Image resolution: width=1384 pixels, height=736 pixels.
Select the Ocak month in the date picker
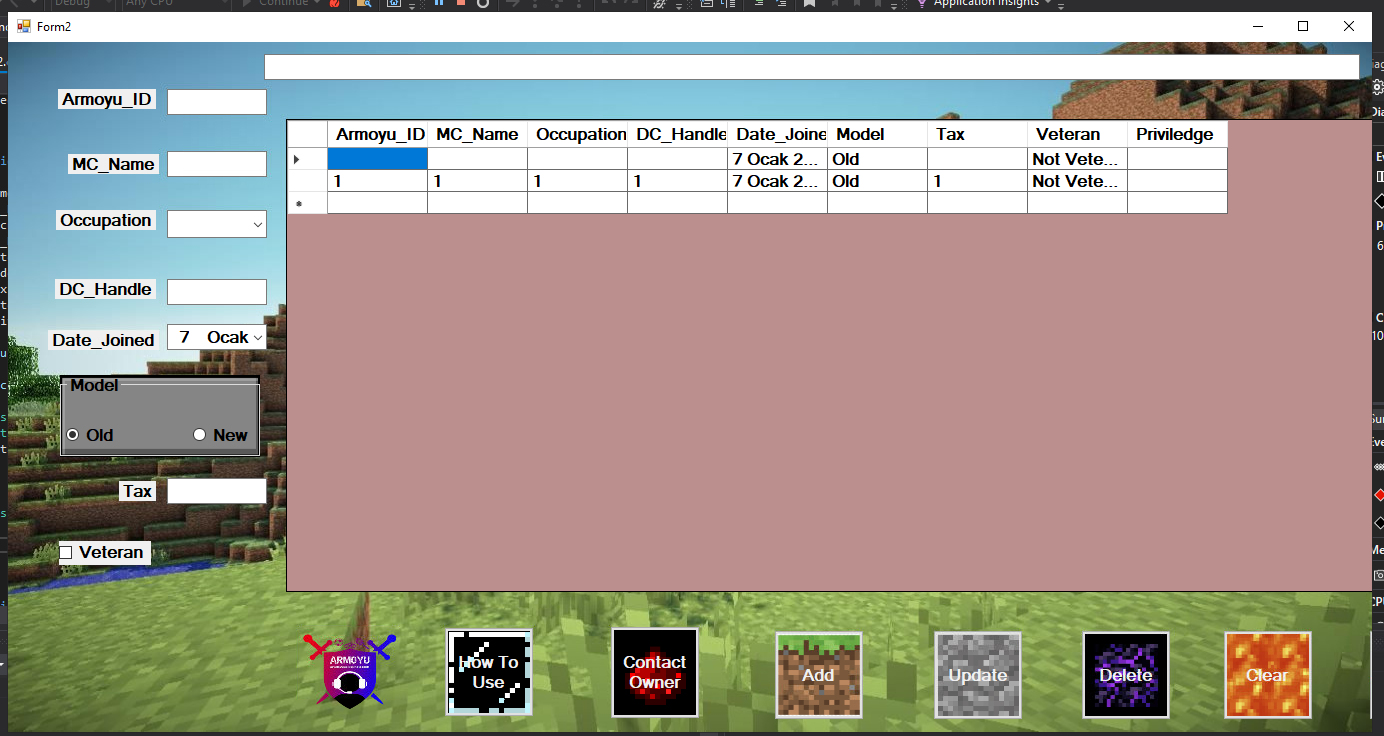point(227,338)
